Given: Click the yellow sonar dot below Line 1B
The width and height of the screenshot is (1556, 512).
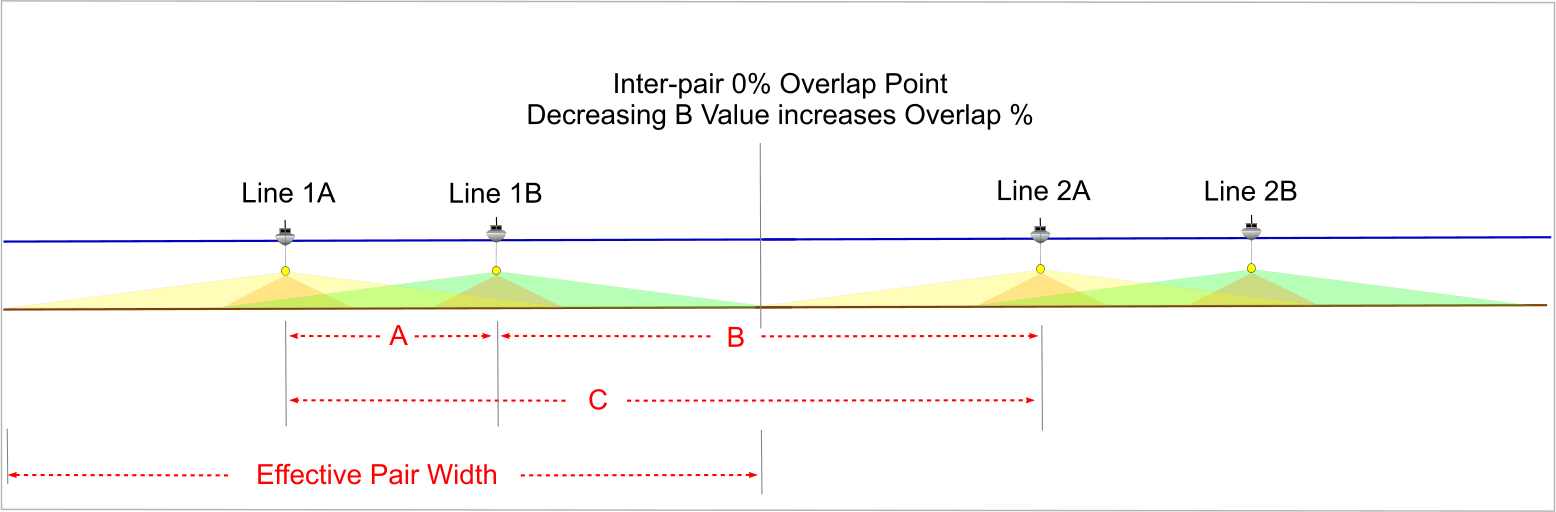Looking at the screenshot, I should click(x=496, y=271).
